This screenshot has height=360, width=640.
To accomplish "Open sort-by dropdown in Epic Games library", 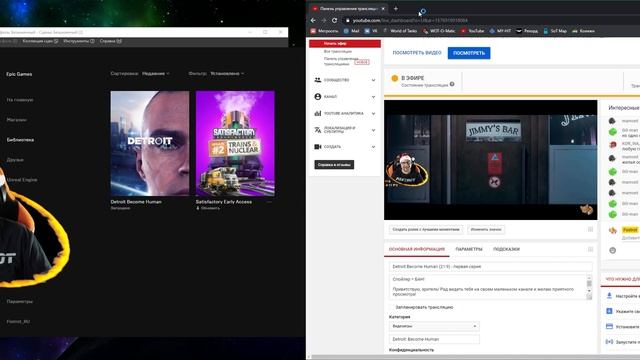I will tap(156, 73).
